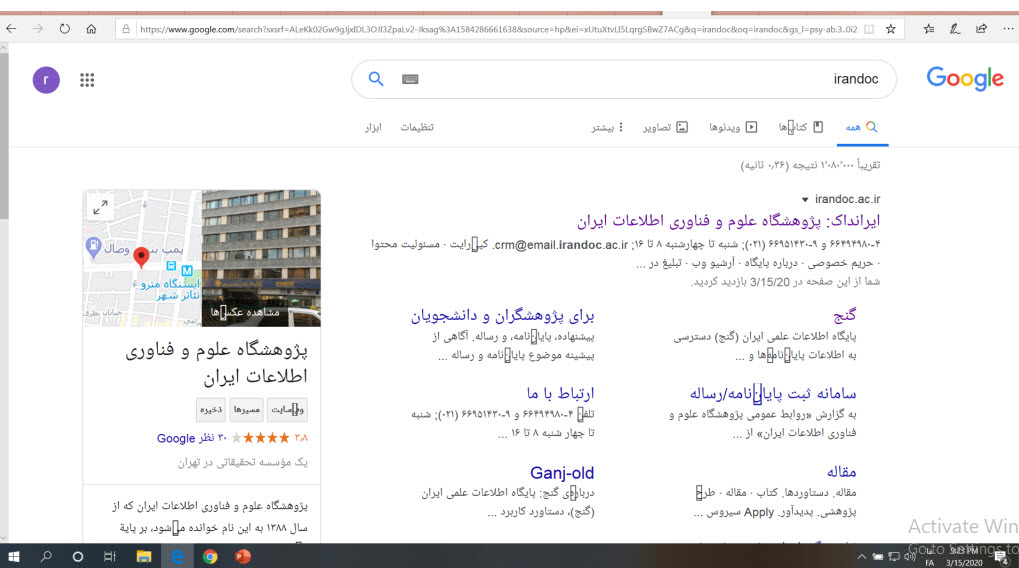This screenshot has height=568, width=1019.
Task: Open the Ganj-old sitelink
Action: point(562,472)
